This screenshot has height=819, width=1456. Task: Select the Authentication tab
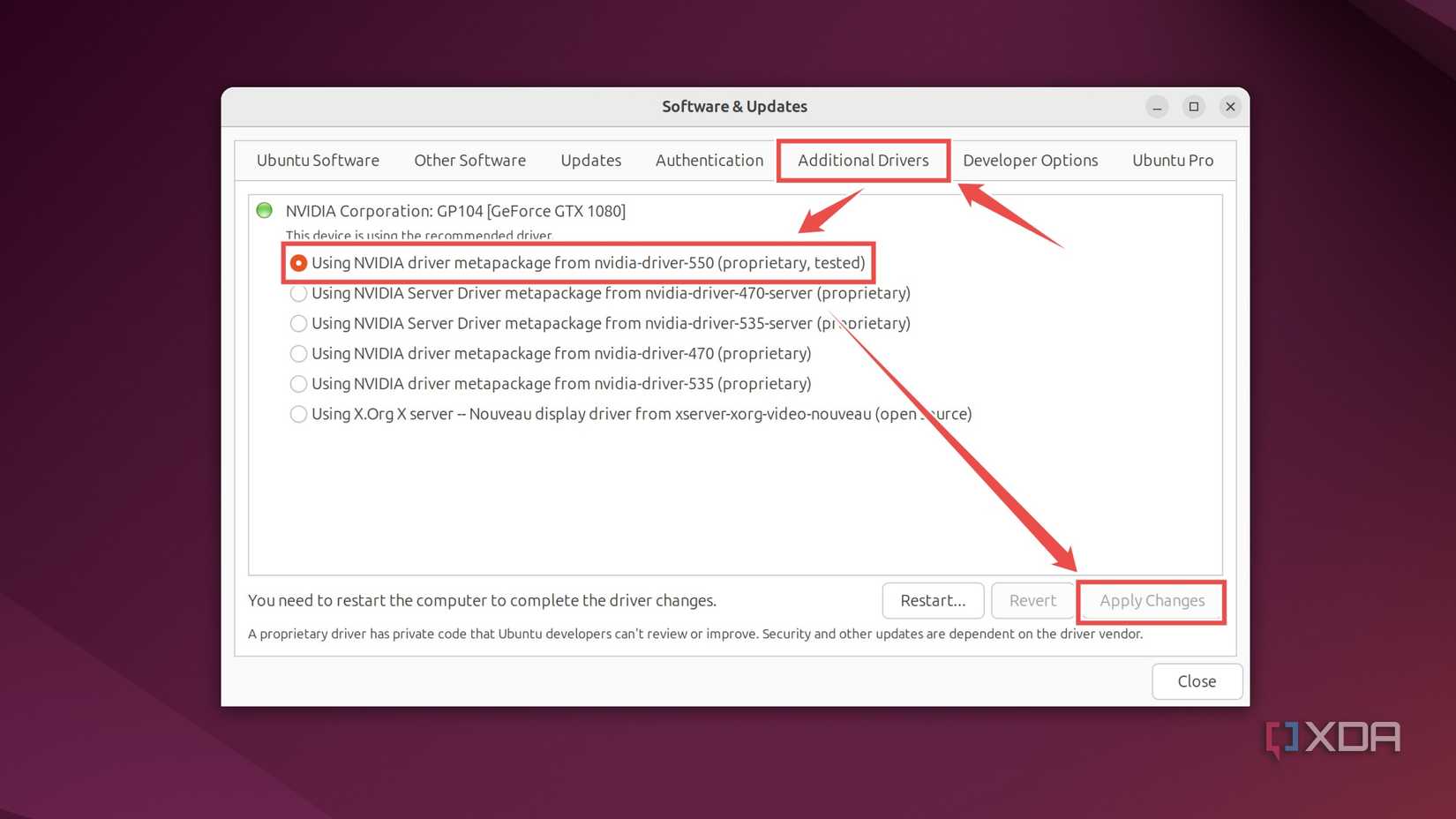[709, 161]
